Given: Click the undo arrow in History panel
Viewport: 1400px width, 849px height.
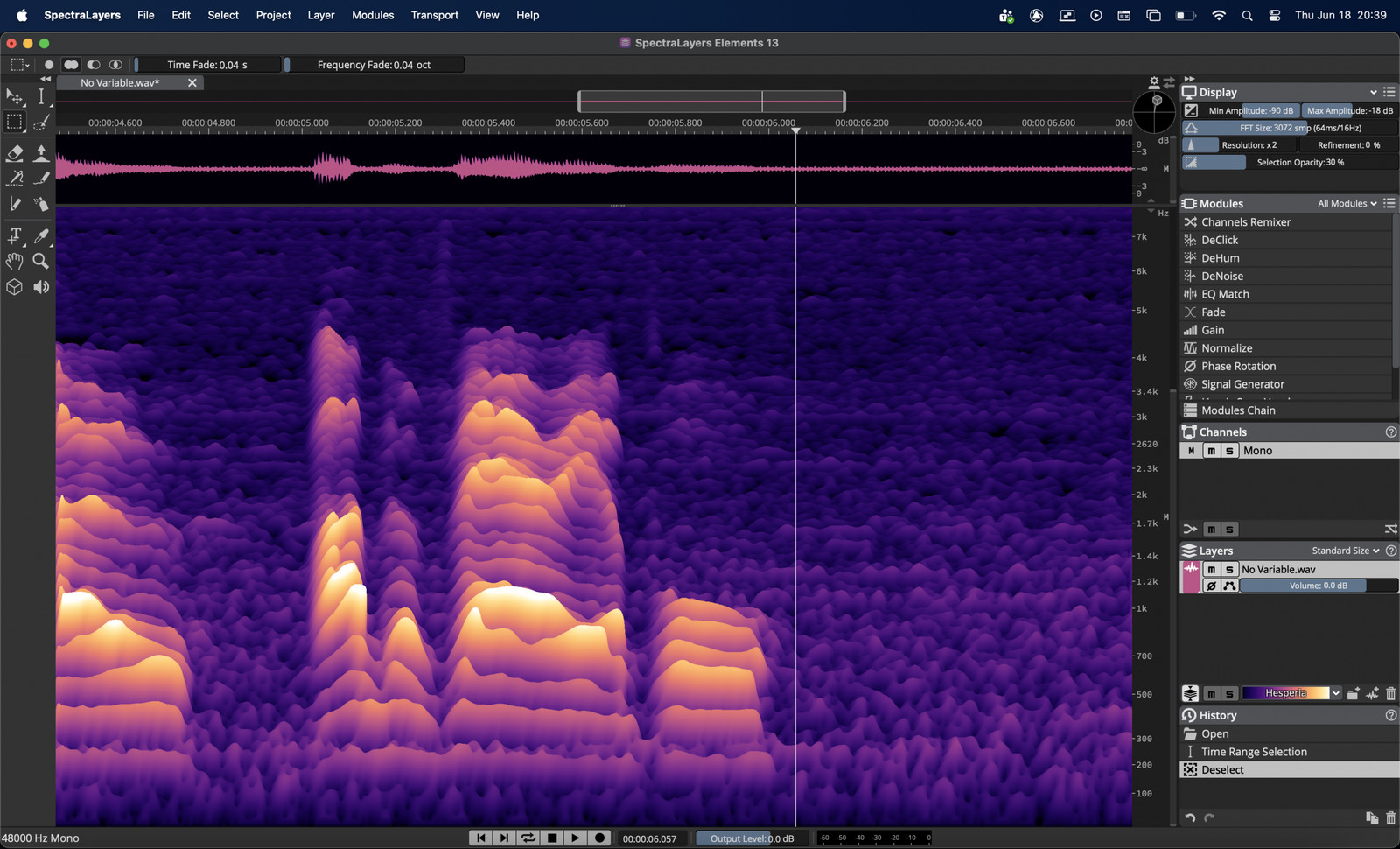Looking at the screenshot, I should pyautogui.click(x=1190, y=818).
